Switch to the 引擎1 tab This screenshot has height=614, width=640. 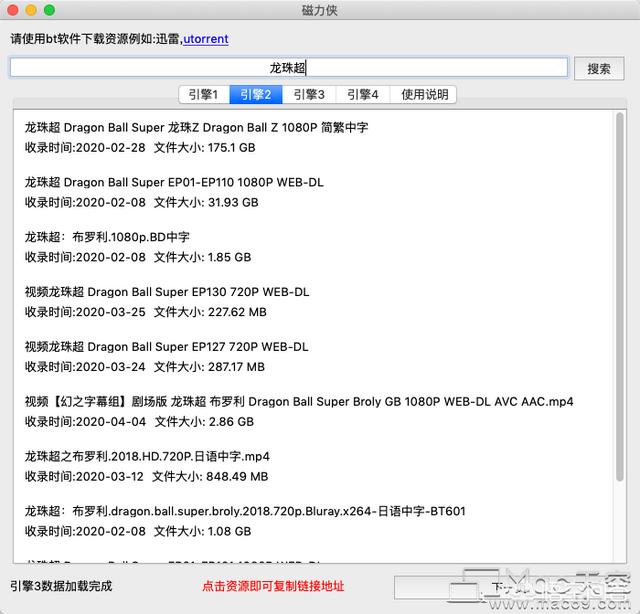pyautogui.click(x=204, y=95)
